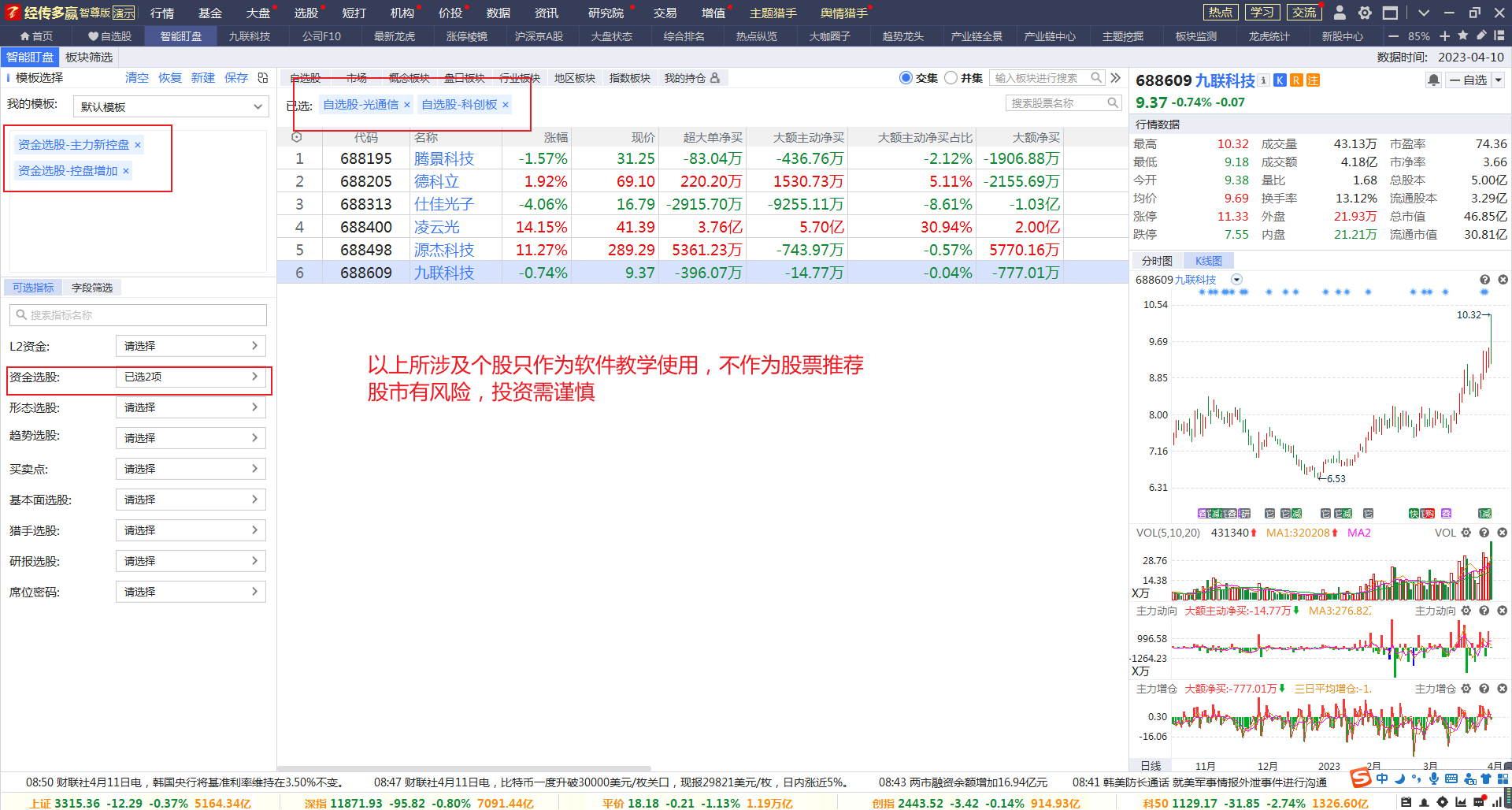1512x810 pixels.
Task: Click 自选 button to remove from watchlist
Action: pos(1469,80)
